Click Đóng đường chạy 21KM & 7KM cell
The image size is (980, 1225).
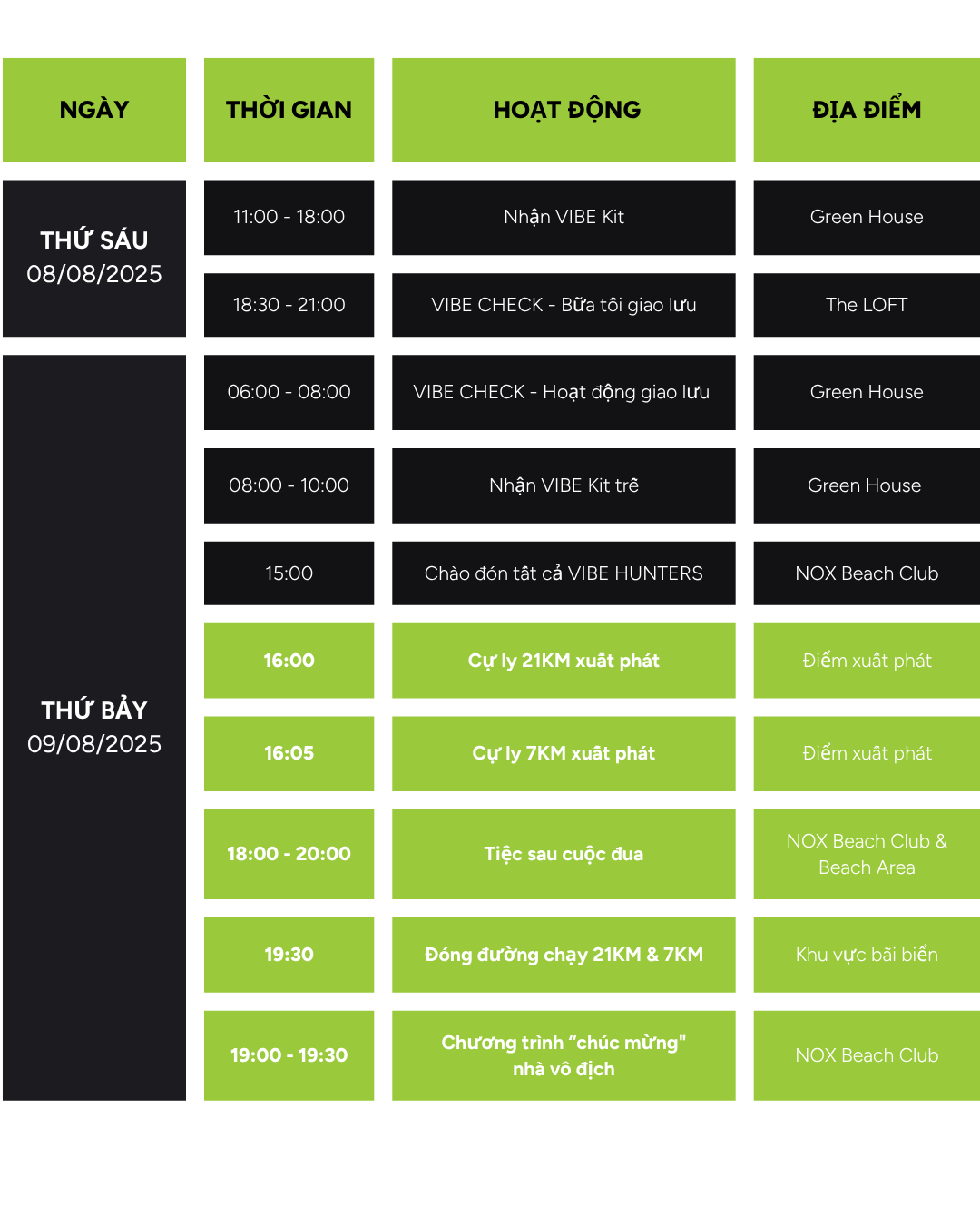pyautogui.click(x=563, y=955)
